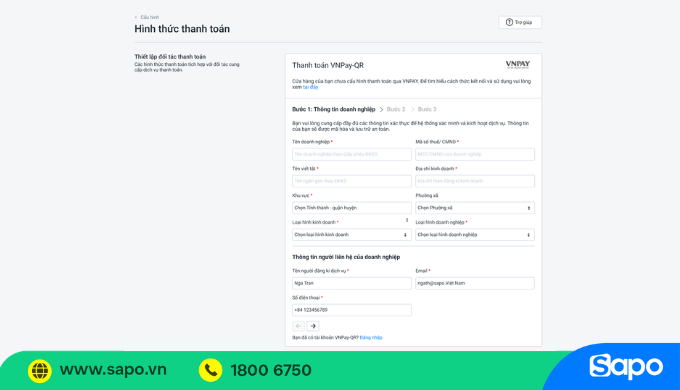Open the Trợ giúp help button

pos(520,22)
